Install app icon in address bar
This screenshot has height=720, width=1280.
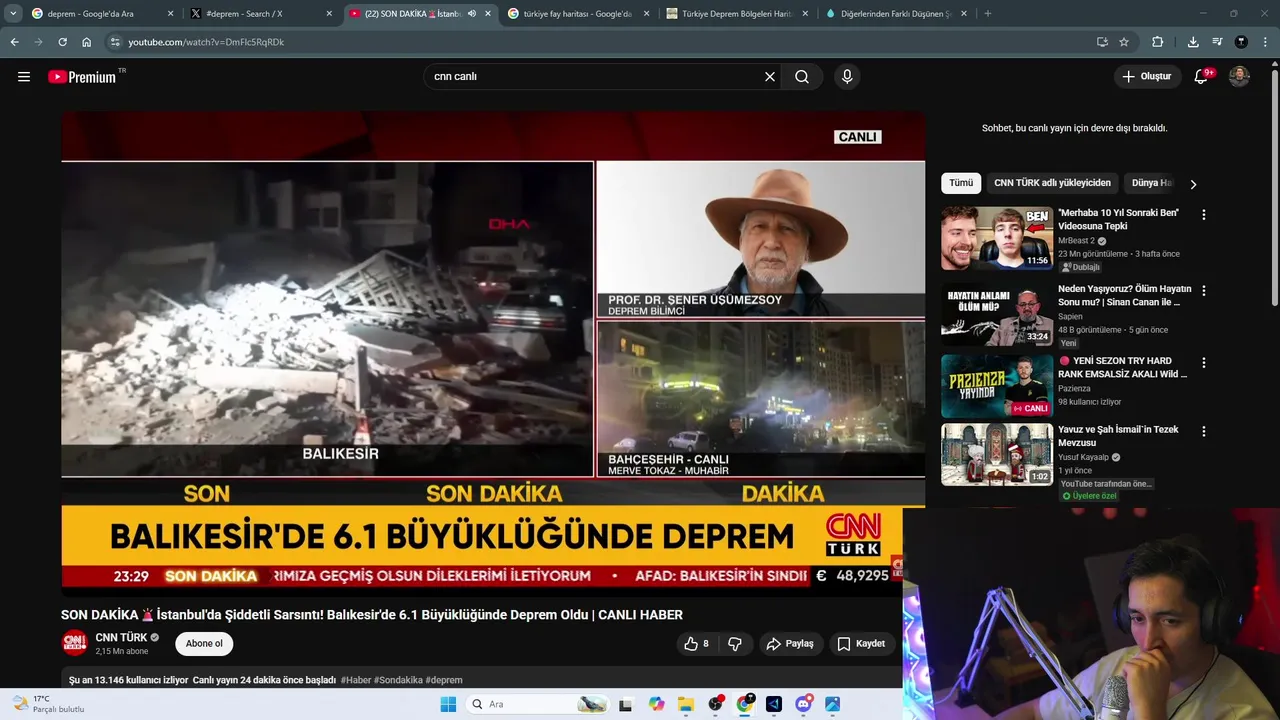coord(1102,42)
